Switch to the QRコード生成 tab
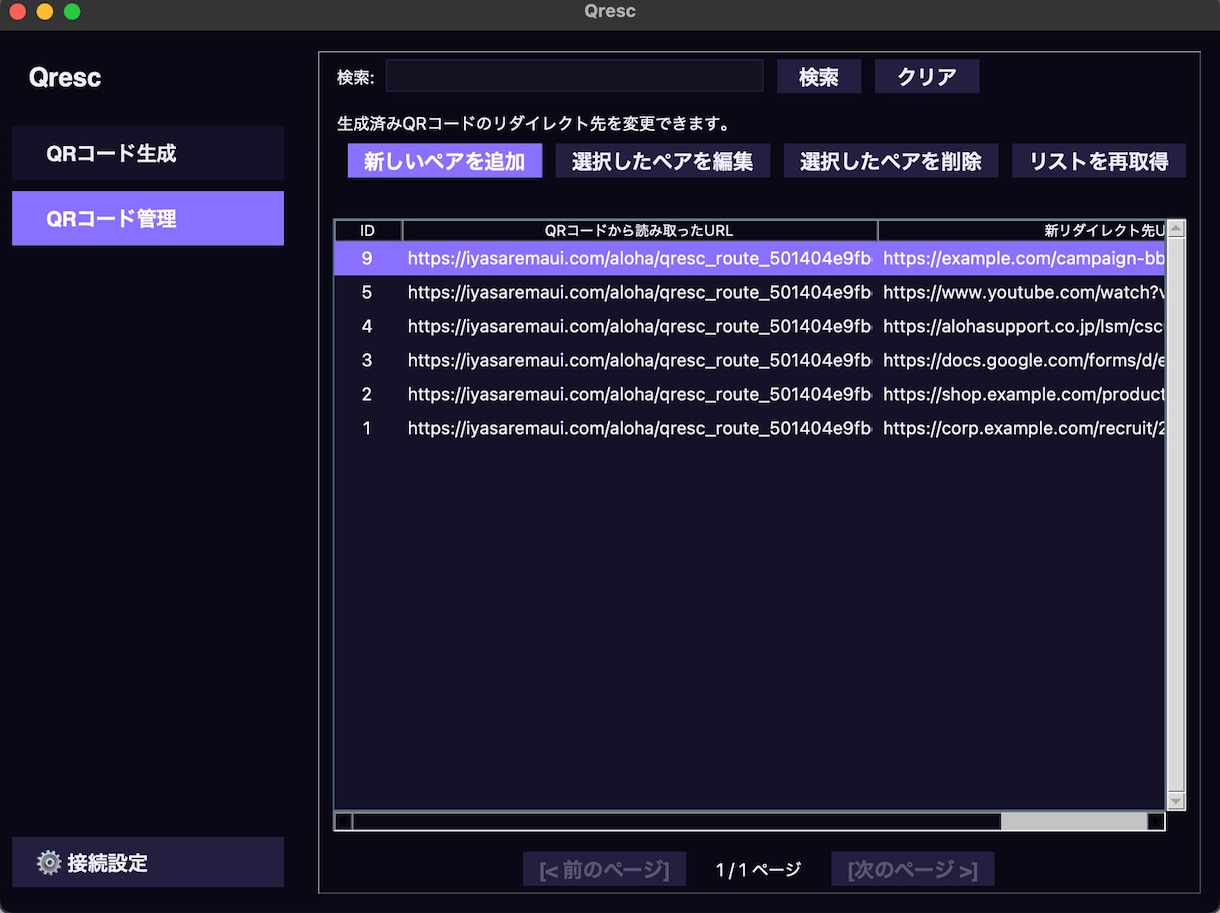 pyautogui.click(x=148, y=153)
